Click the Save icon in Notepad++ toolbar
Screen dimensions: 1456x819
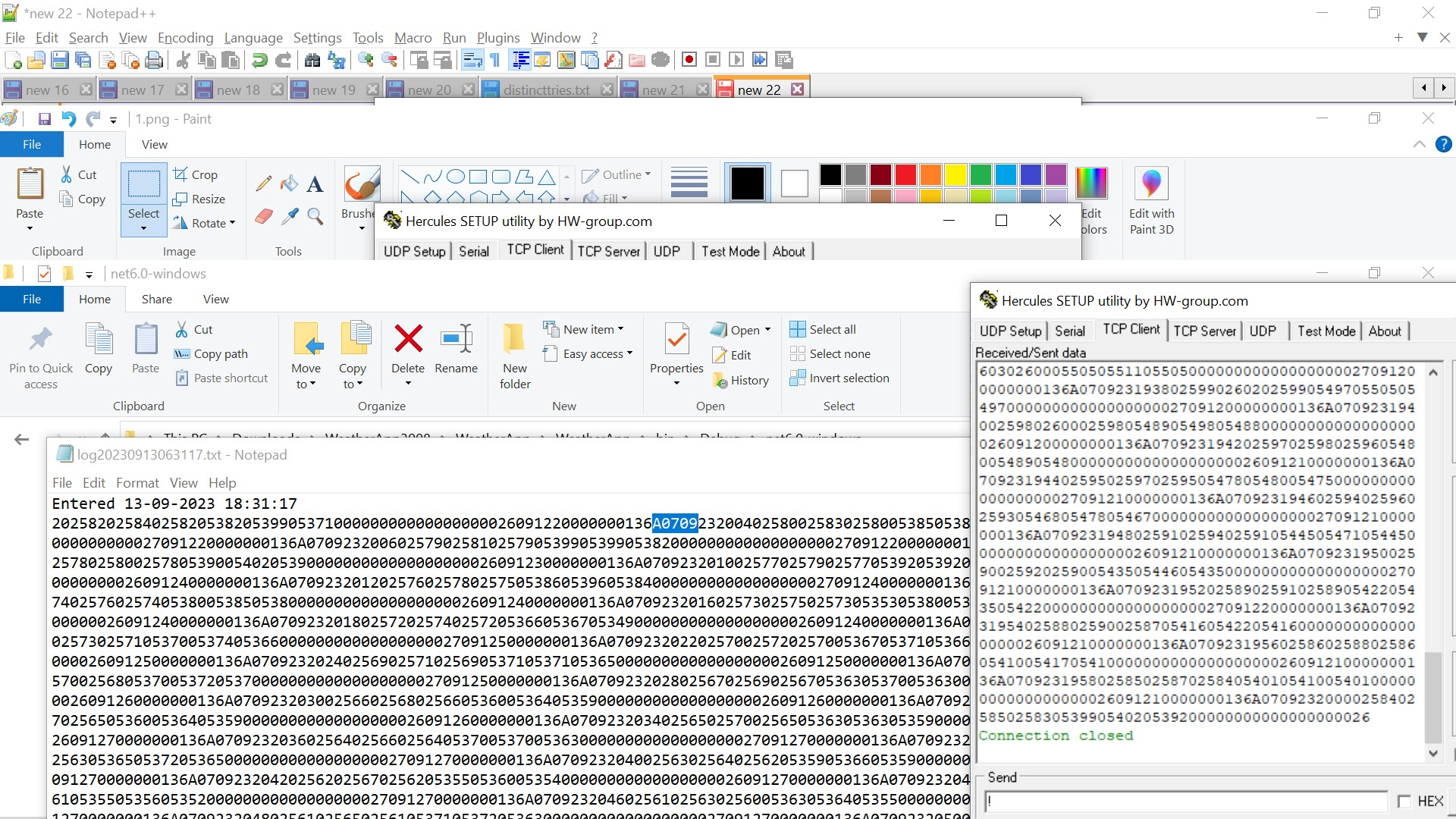pos(60,60)
